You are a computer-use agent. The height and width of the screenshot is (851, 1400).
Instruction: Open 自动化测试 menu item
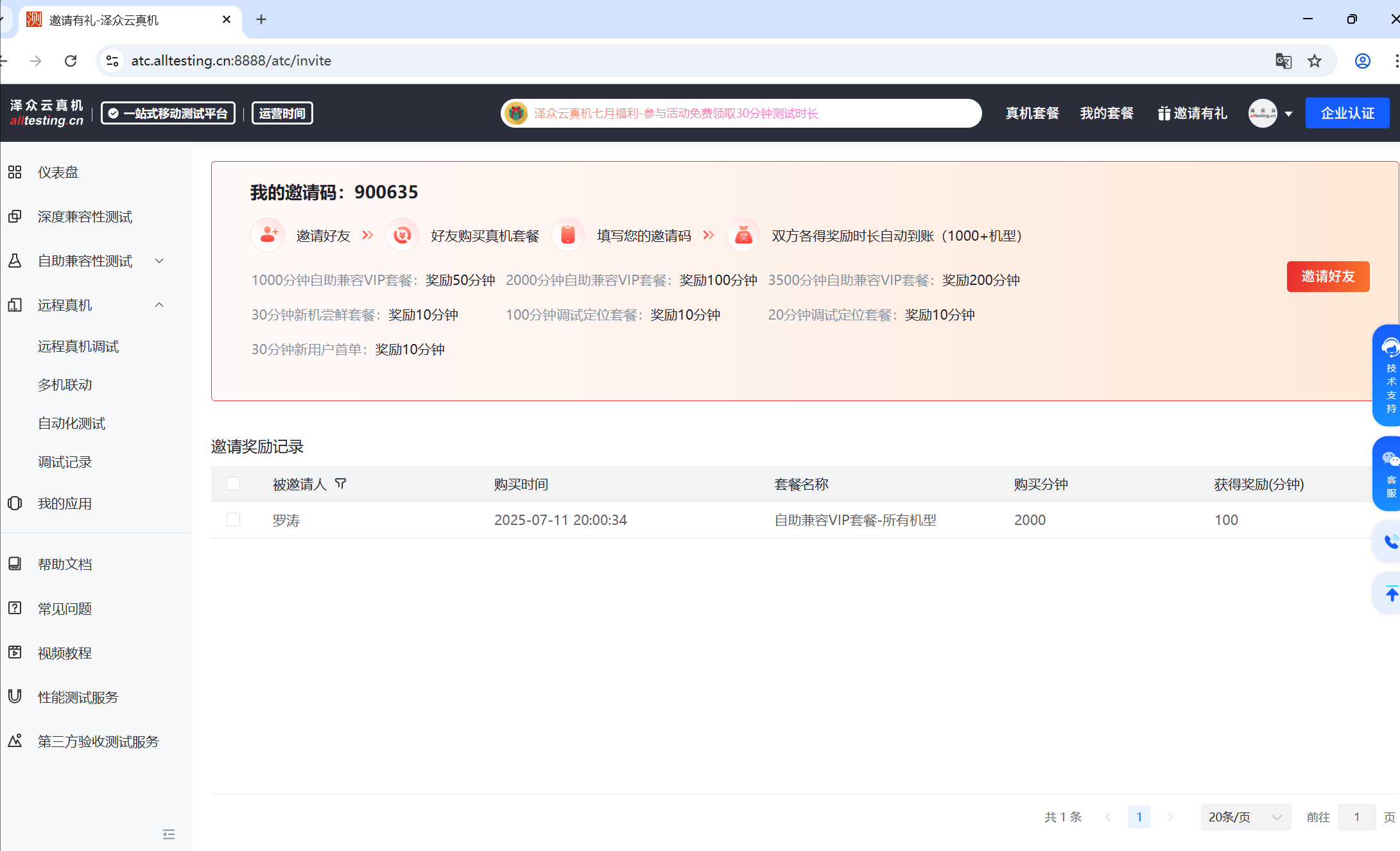[x=71, y=424]
